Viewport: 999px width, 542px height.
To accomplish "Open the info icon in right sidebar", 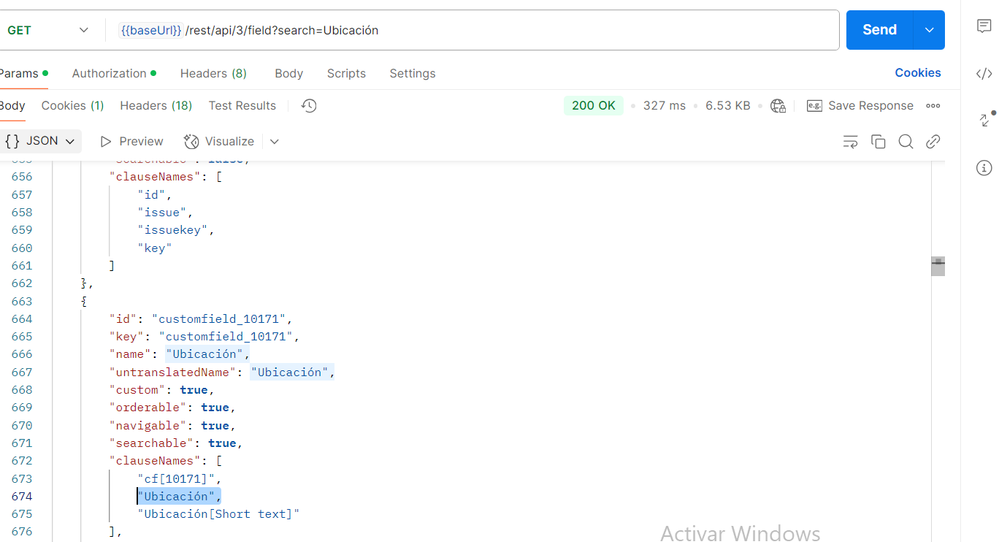I will coord(984,168).
